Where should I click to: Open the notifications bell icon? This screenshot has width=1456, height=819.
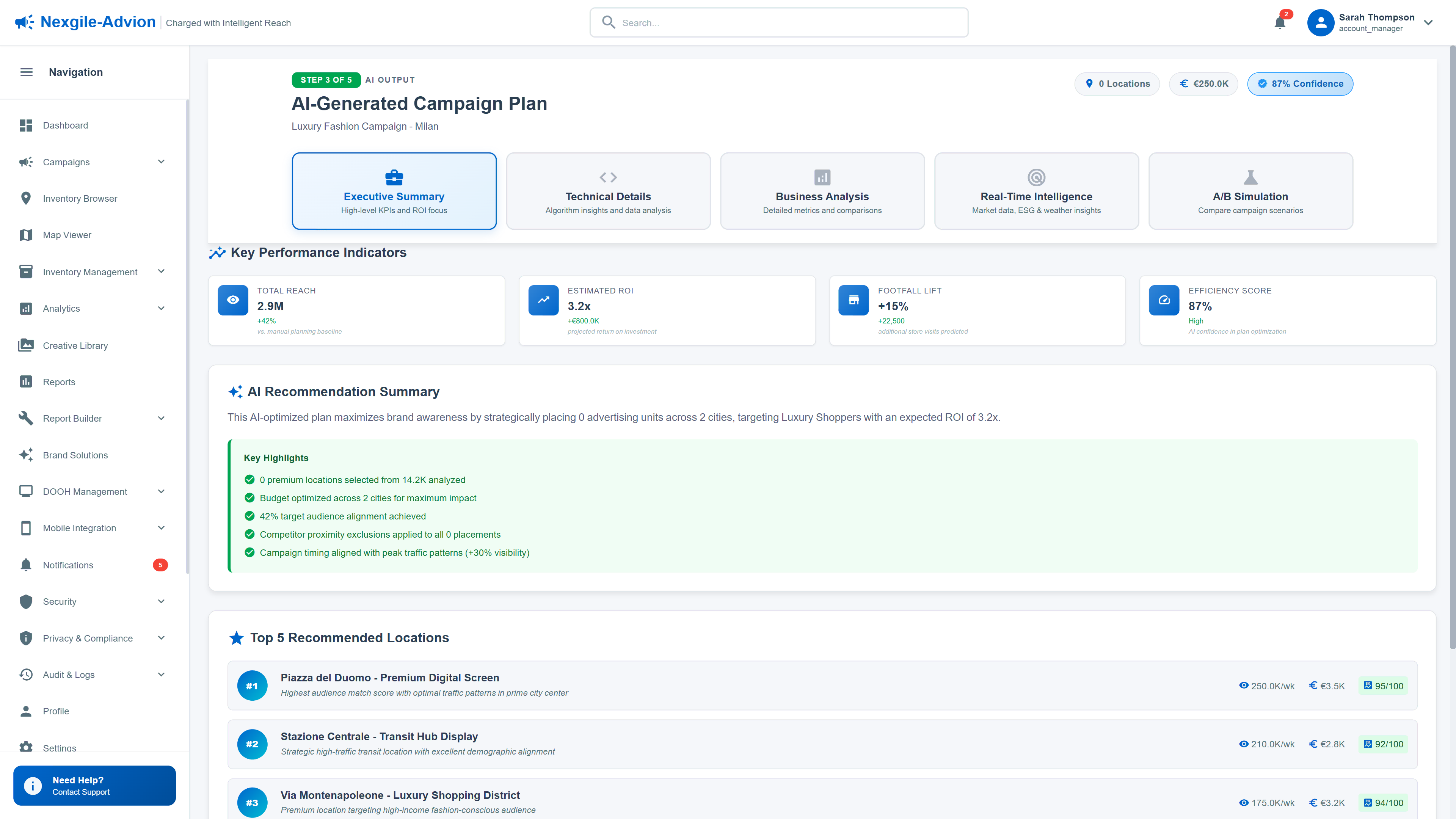[1280, 23]
